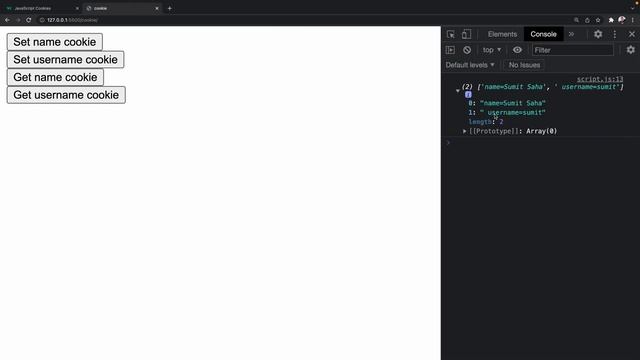Click the Set name cookie button
The image size is (640, 360).
[x=55, y=42]
